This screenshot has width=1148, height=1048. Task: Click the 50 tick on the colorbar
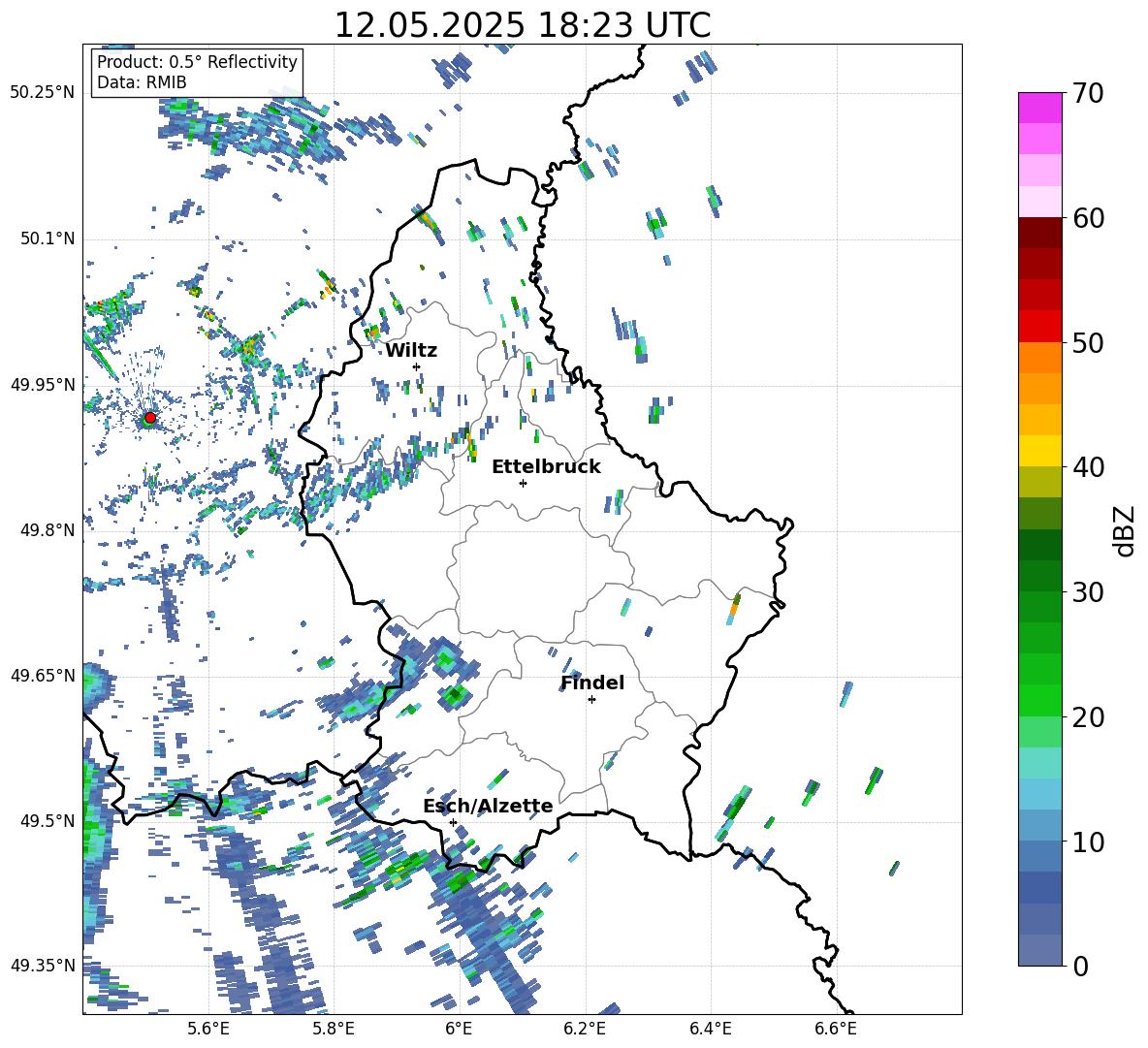1088,342
